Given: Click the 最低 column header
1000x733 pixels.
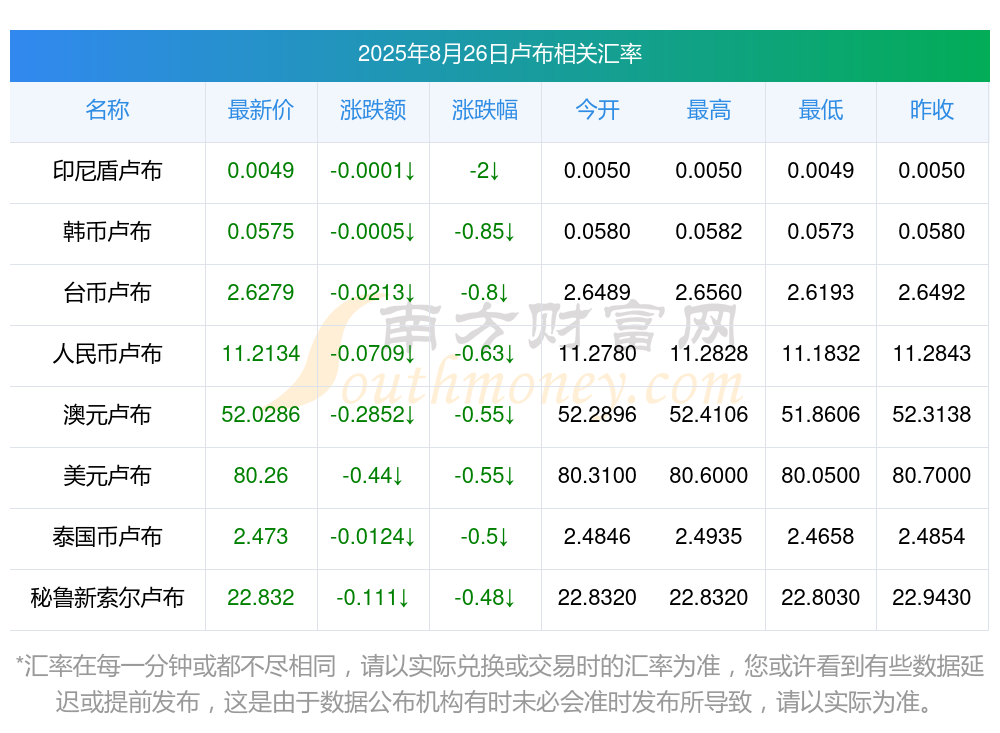Looking at the screenshot, I should [x=821, y=110].
